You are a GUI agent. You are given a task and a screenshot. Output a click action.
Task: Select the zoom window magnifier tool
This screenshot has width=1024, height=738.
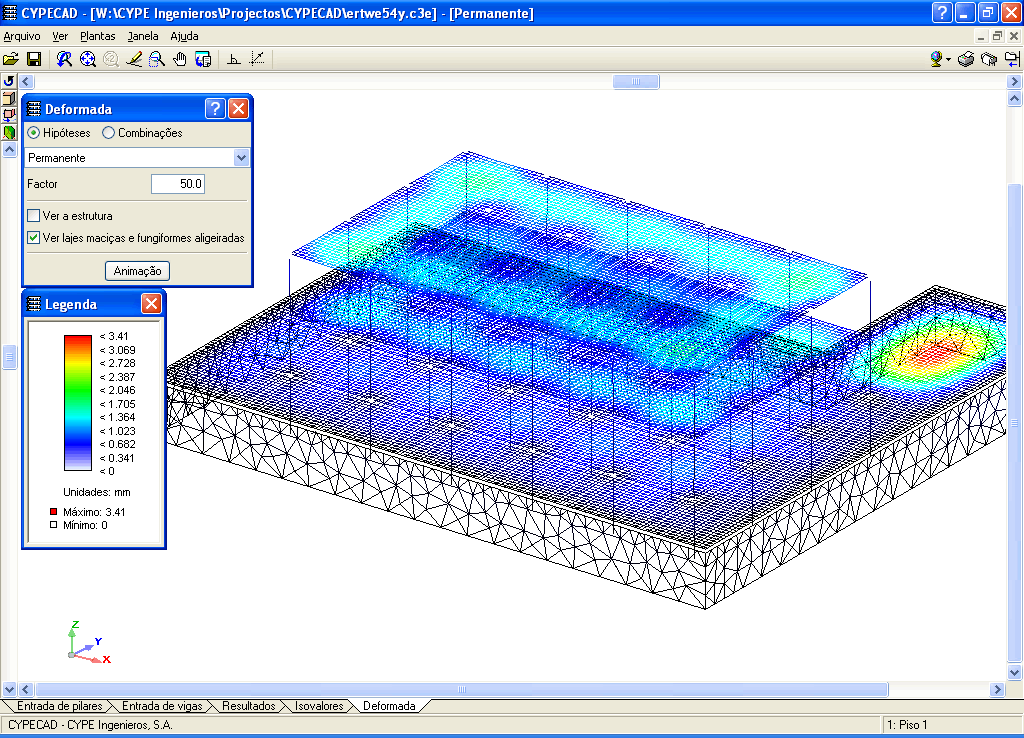click(156, 59)
